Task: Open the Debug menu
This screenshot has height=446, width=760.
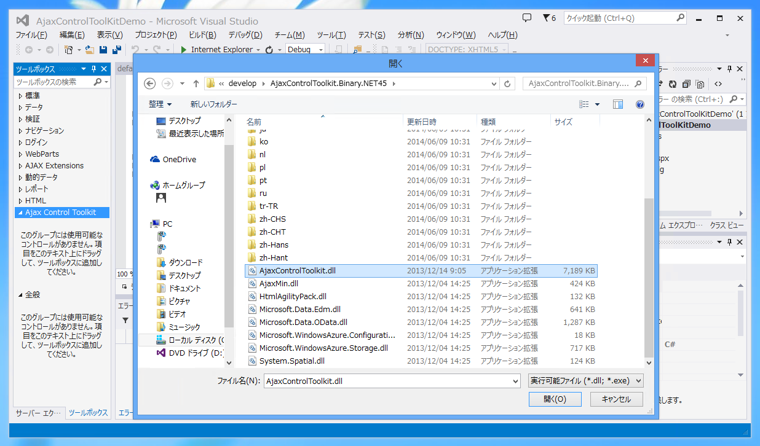Action: [245, 35]
